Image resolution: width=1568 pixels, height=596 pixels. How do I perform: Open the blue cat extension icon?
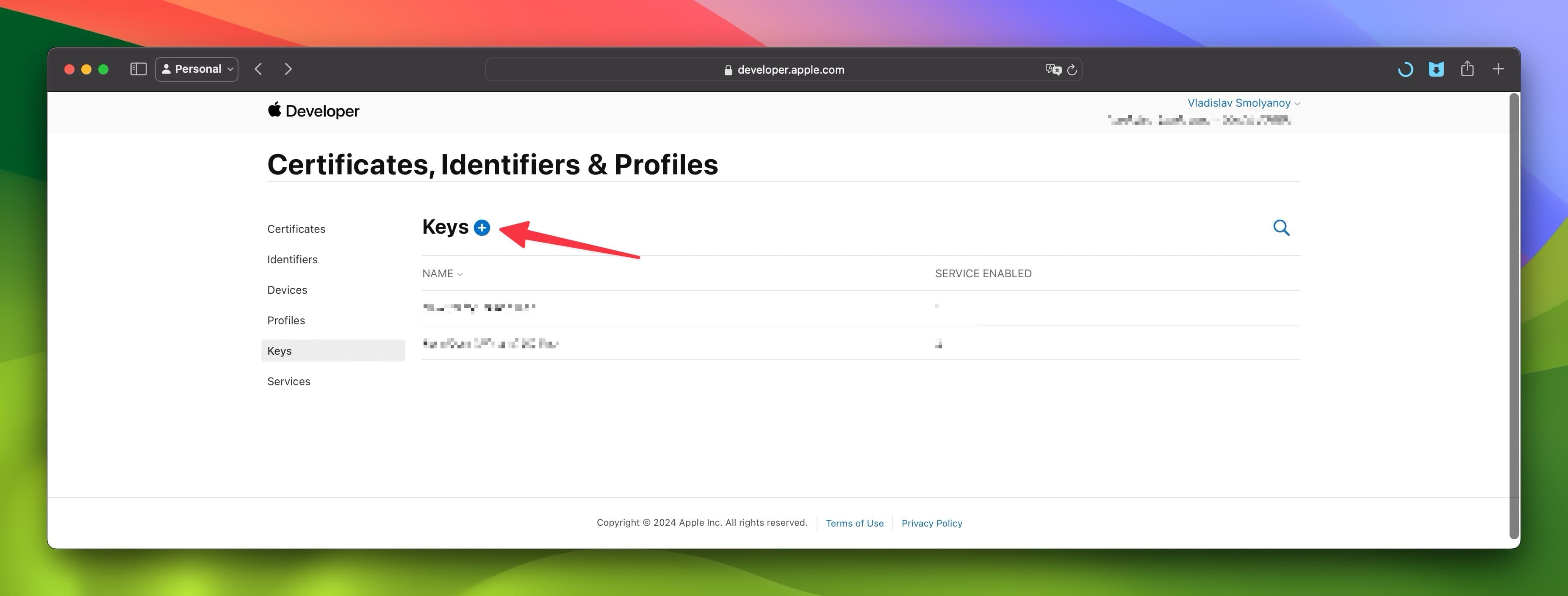1436,69
